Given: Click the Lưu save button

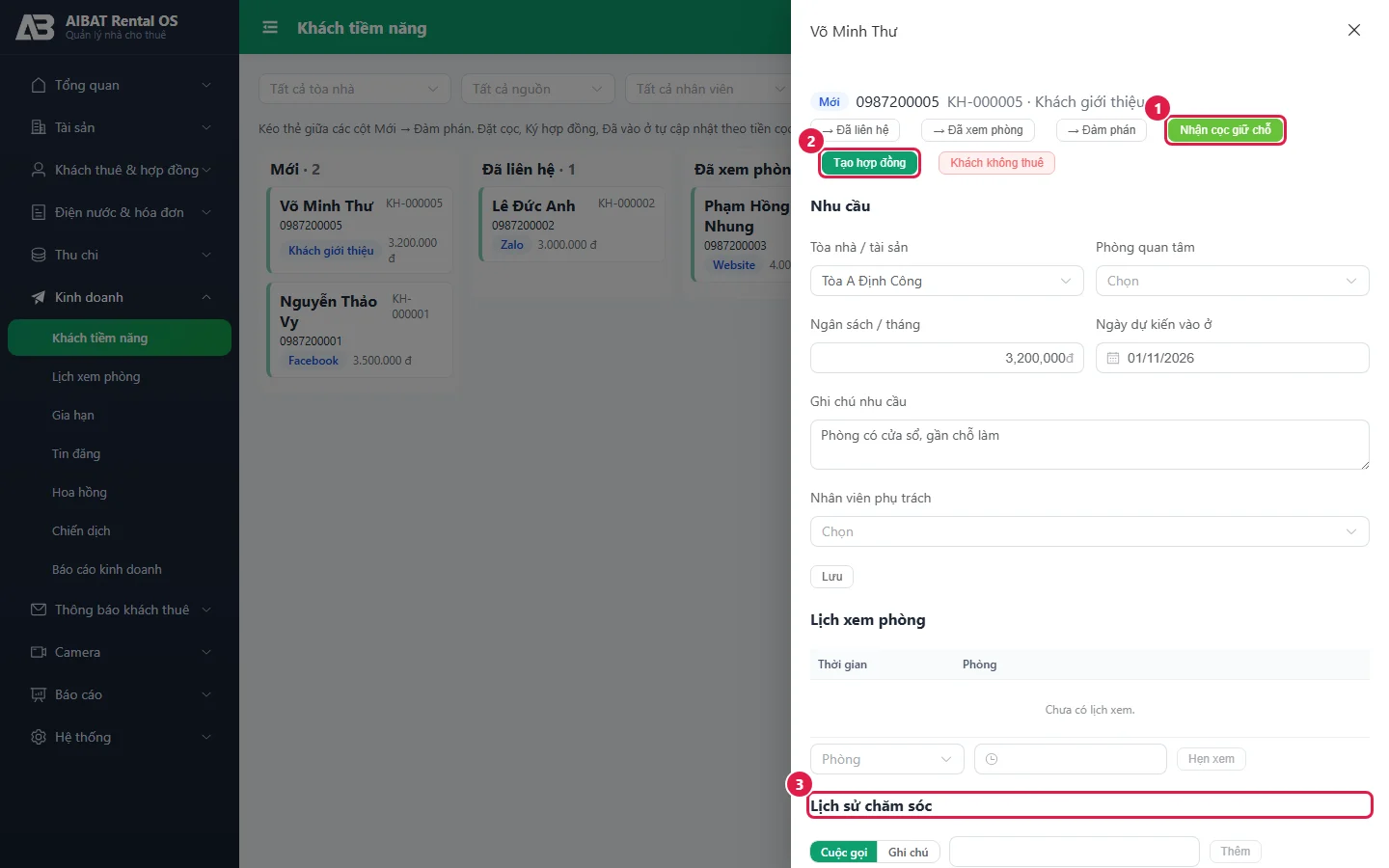Looking at the screenshot, I should pos(832,577).
